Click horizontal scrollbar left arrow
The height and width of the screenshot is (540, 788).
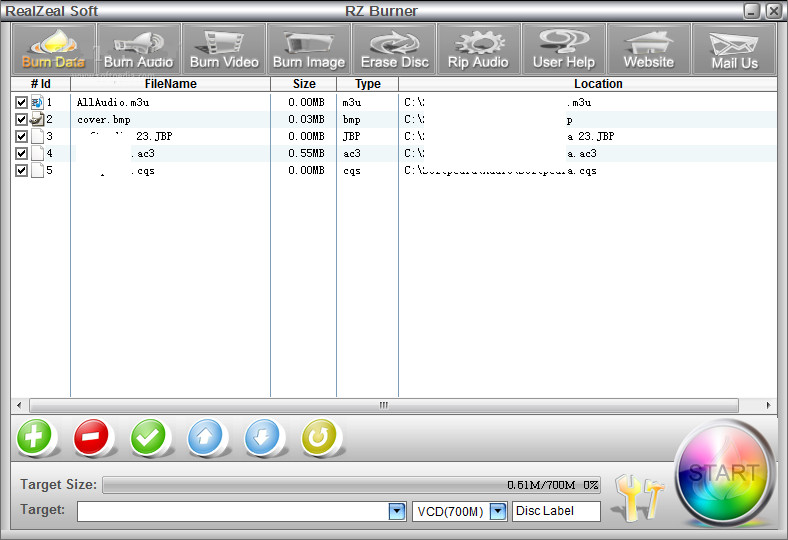point(19,405)
